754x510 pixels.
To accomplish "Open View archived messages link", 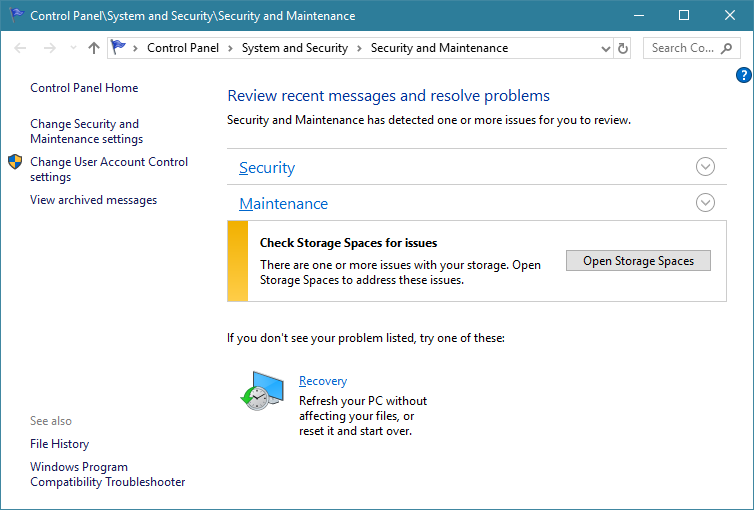I will tap(93, 200).
